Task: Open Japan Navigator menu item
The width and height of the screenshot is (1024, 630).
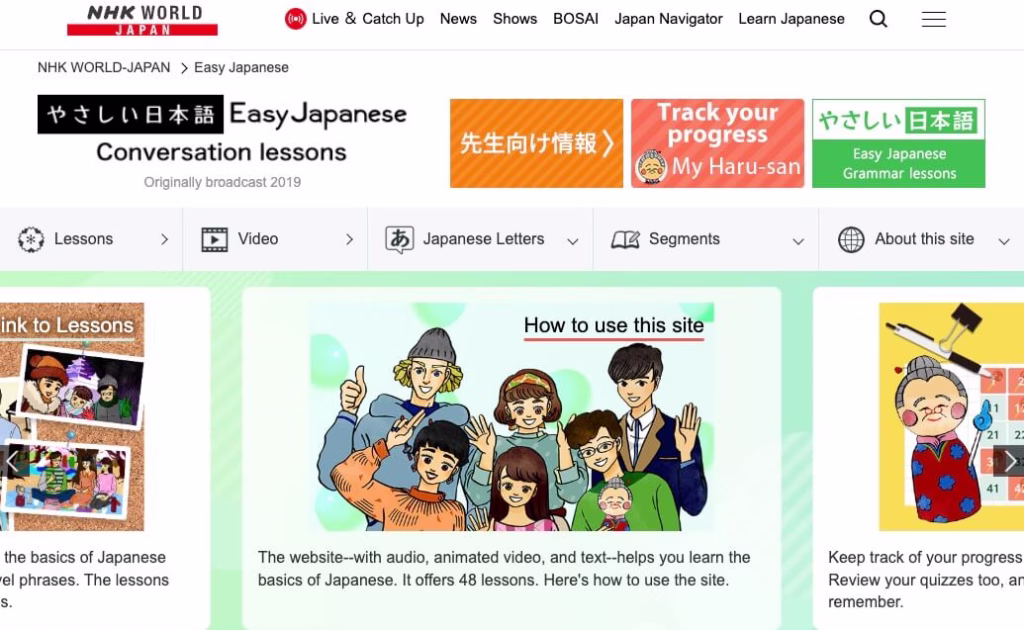Action: point(668,19)
